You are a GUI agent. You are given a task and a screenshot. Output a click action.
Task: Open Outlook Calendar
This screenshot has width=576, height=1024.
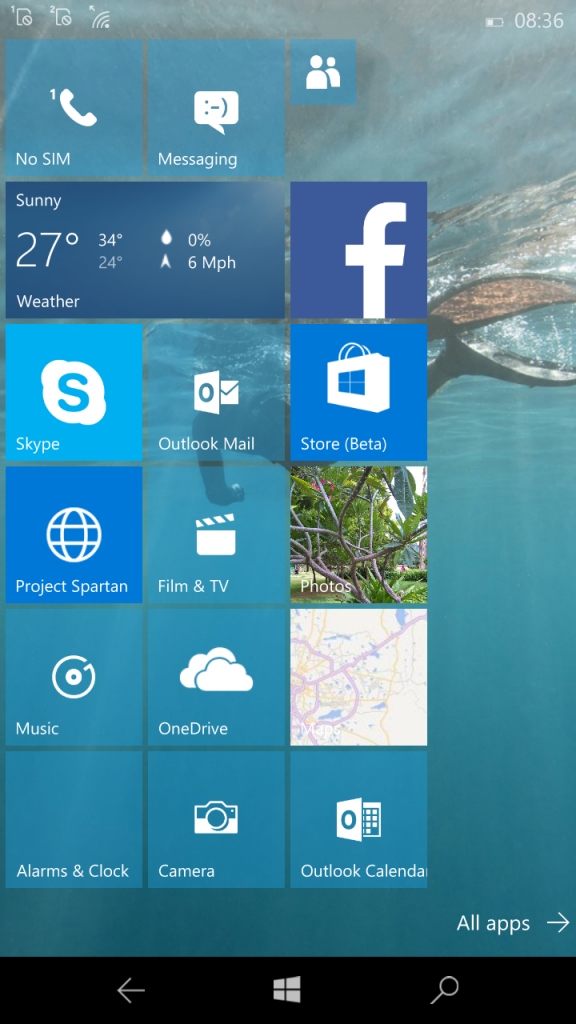pos(359,820)
